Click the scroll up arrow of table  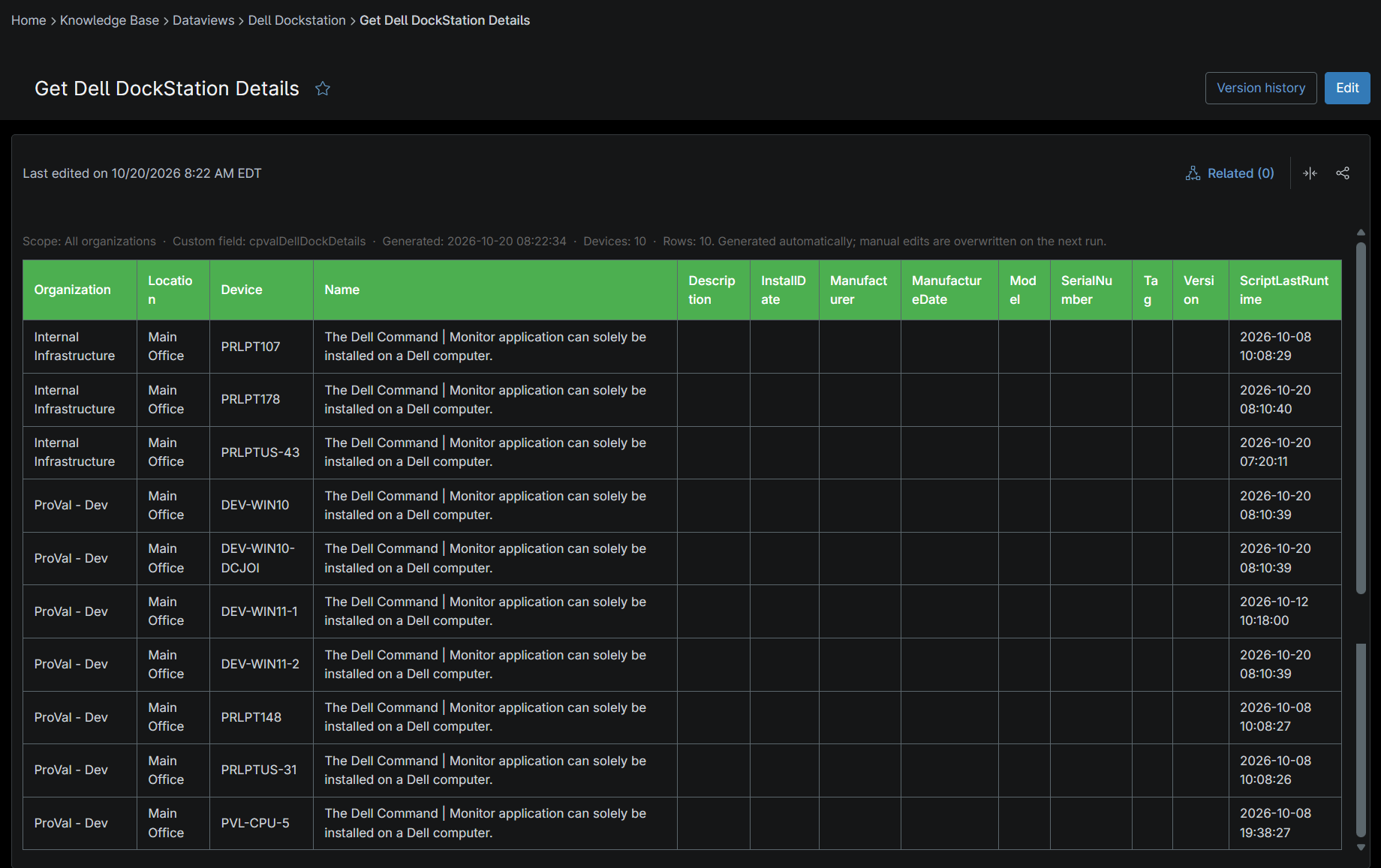(1361, 233)
